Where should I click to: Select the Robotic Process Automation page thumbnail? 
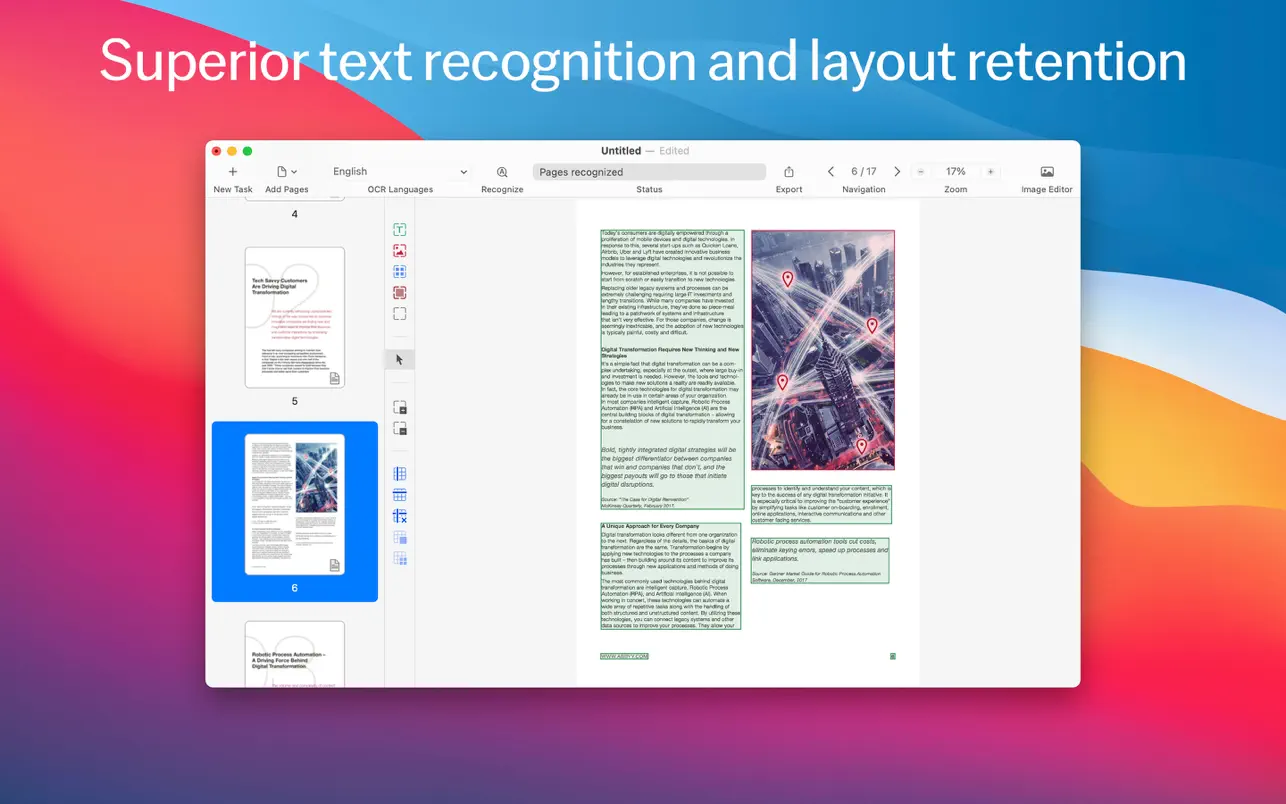(x=295, y=654)
